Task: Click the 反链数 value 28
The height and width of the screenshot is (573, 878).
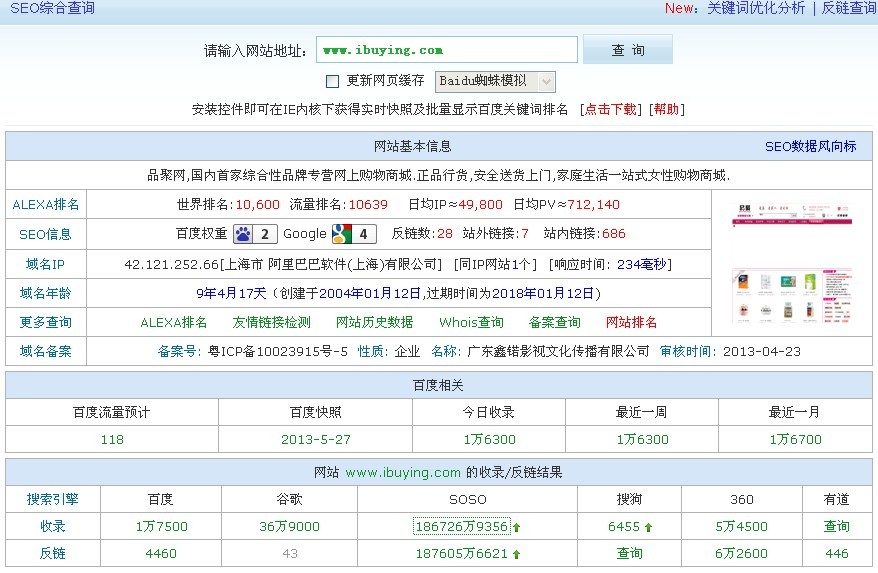Action: point(445,234)
